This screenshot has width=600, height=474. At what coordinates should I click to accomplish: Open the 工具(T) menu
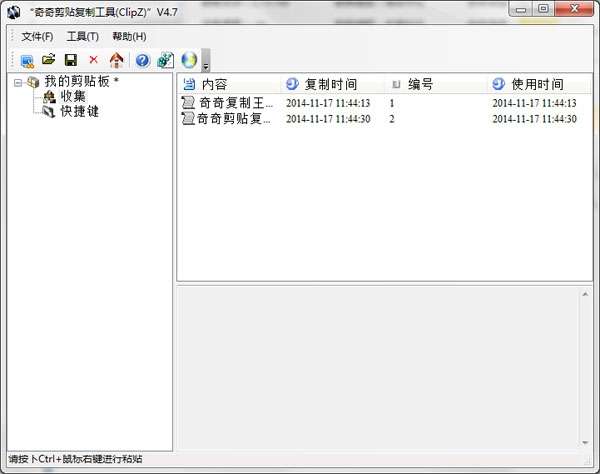(83, 37)
